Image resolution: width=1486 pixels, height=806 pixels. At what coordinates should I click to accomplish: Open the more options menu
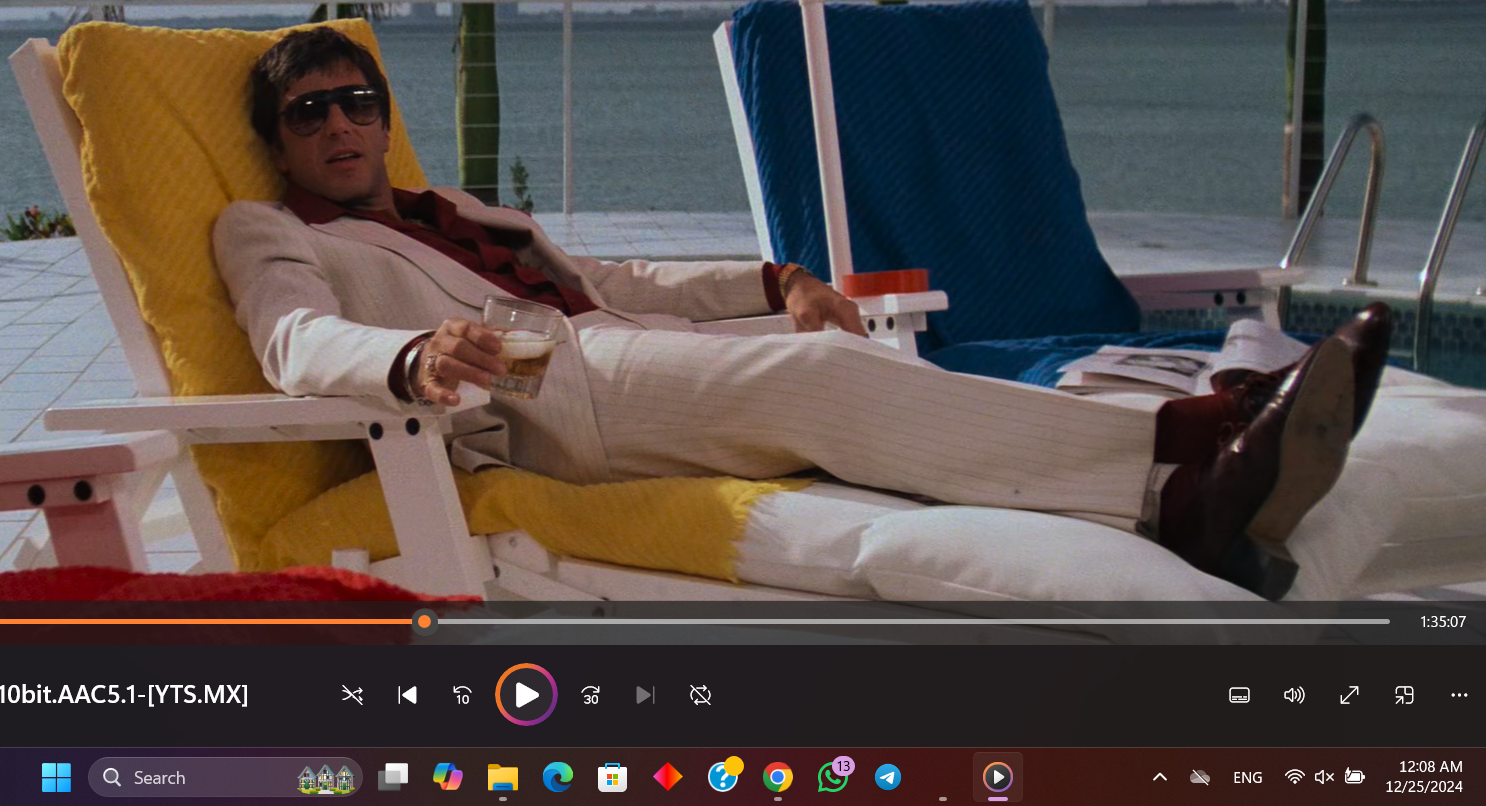pos(1459,695)
